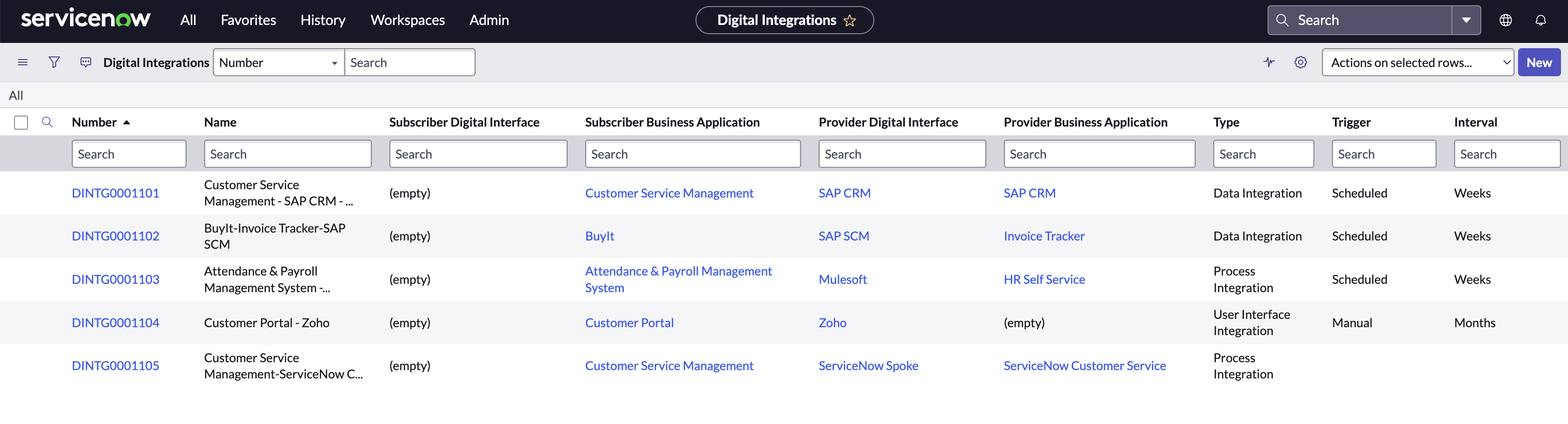Open the Mulesoft provider interface link
Viewport: 1568px width, 424px height.
click(842, 279)
